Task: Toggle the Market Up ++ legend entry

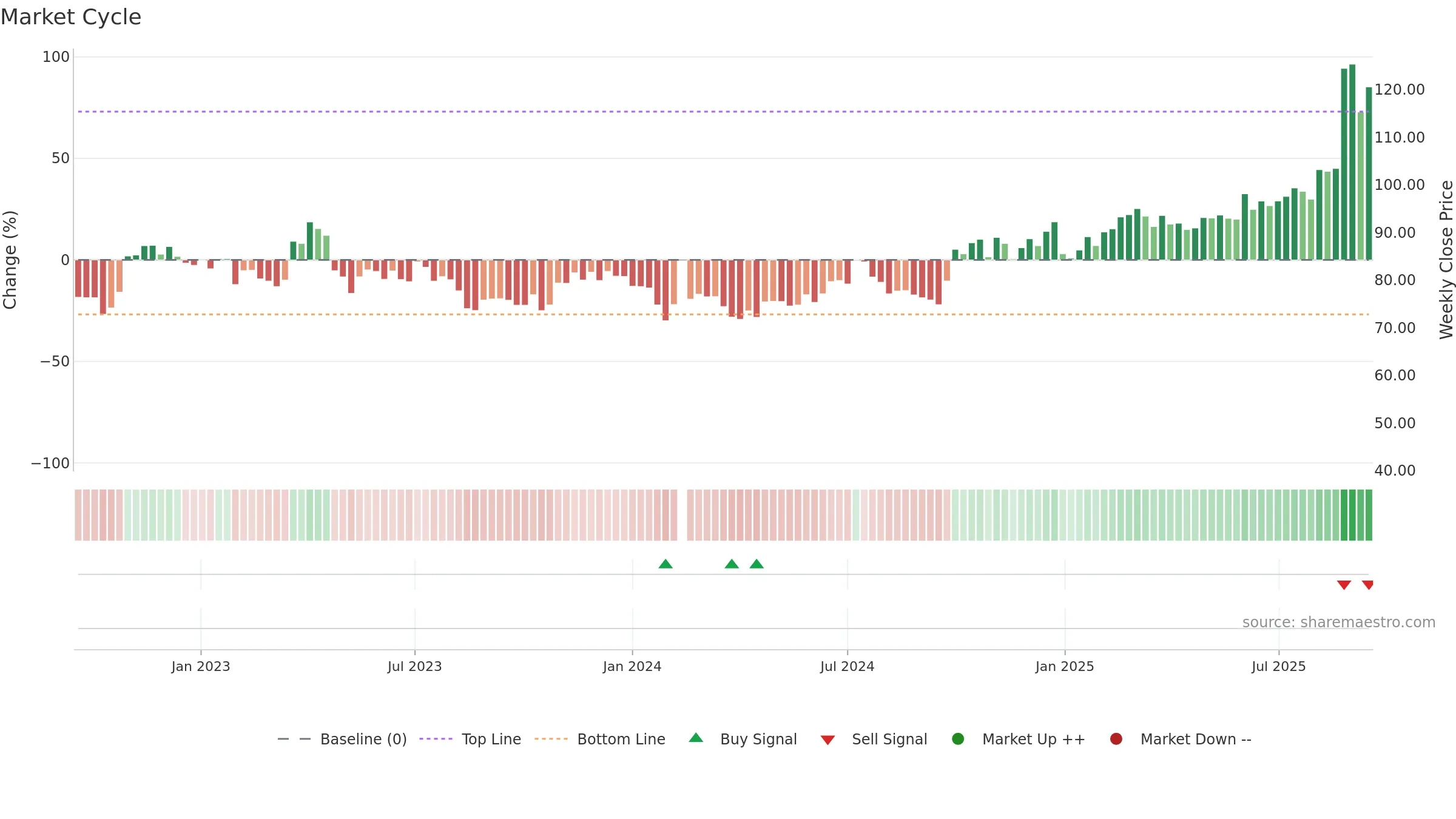Action: point(1019,739)
